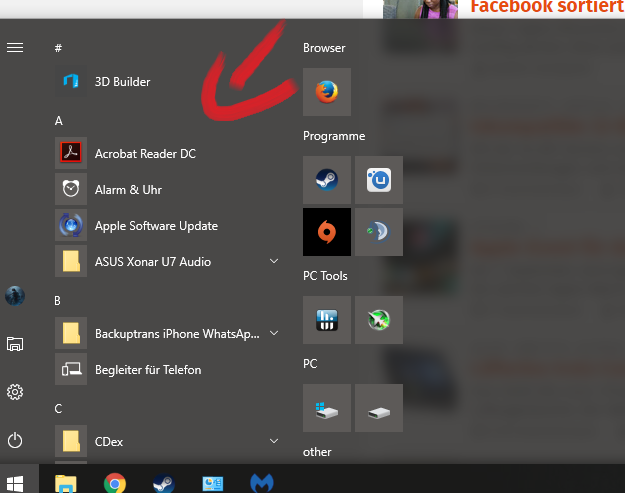
Task: Click the A letter group header
Action: pos(59,120)
